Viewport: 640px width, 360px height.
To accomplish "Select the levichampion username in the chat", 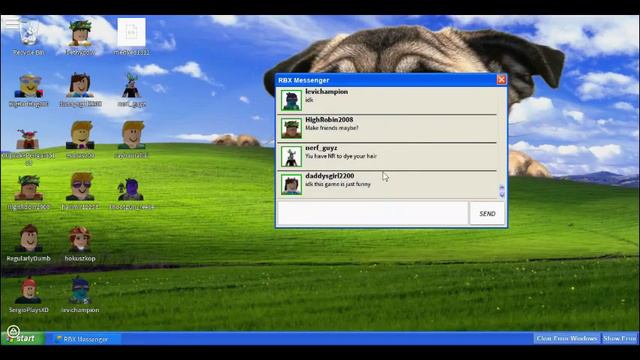I will (x=327, y=92).
